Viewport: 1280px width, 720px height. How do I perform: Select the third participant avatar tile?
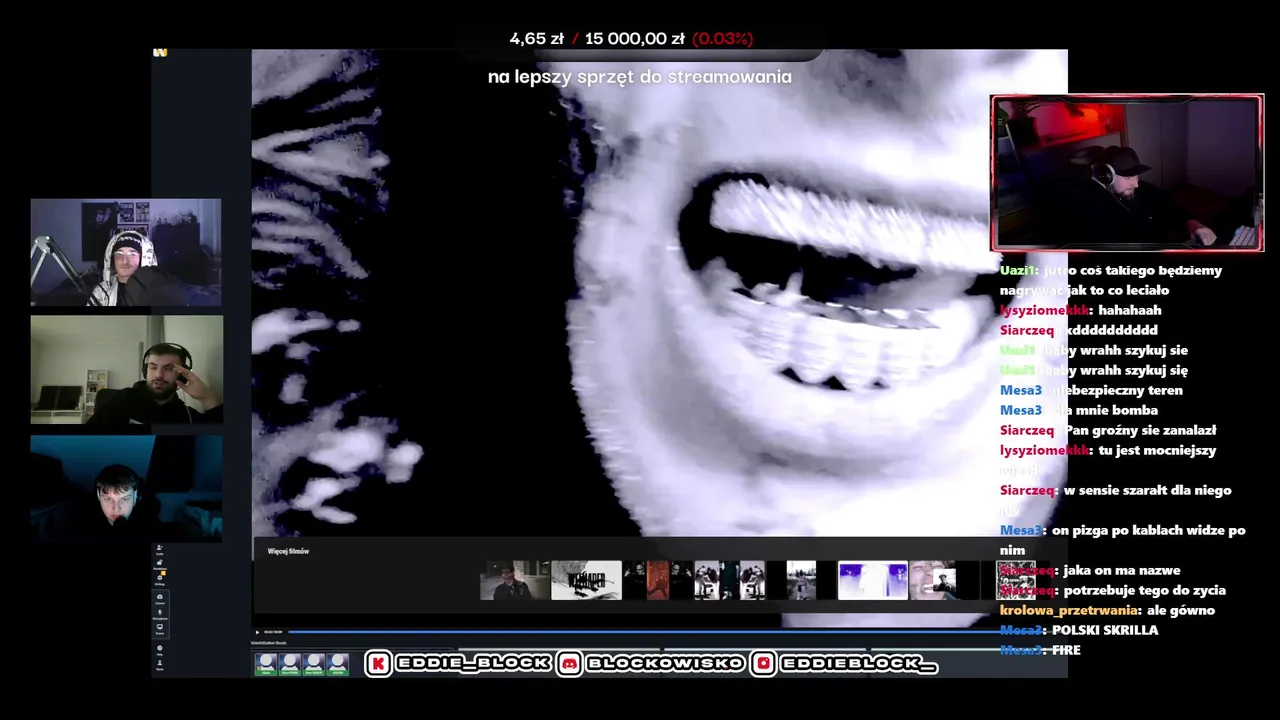pyautogui.click(x=314, y=663)
